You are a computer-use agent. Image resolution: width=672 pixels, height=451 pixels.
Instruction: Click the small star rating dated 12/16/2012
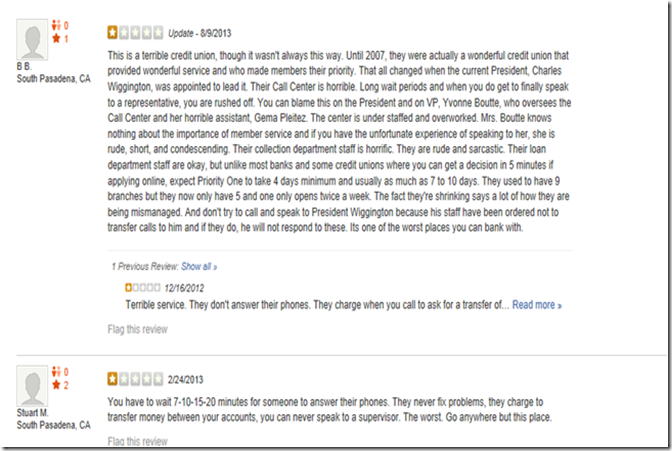(139, 287)
